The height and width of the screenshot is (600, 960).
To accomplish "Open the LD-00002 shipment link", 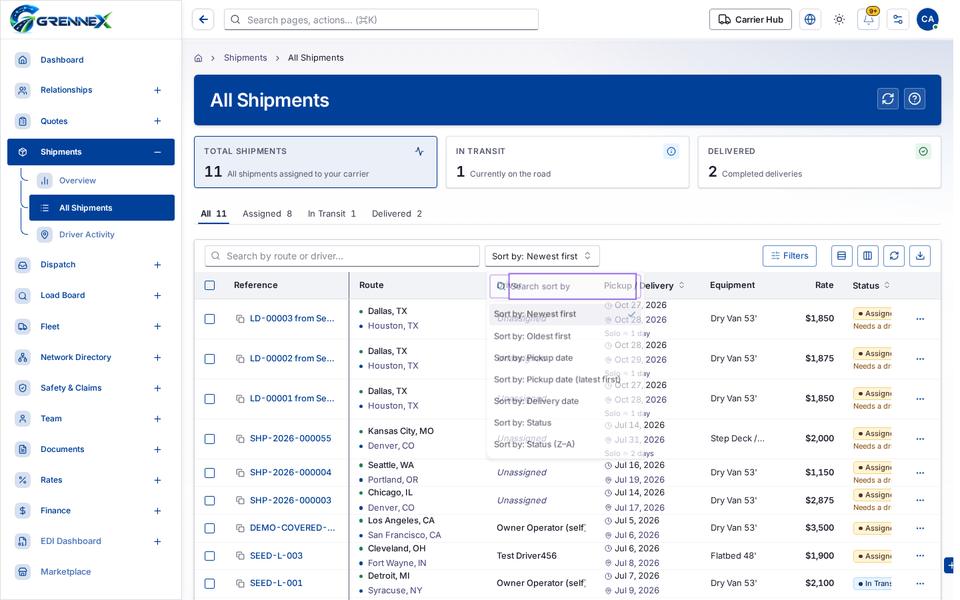I will [x=292, y=358].
